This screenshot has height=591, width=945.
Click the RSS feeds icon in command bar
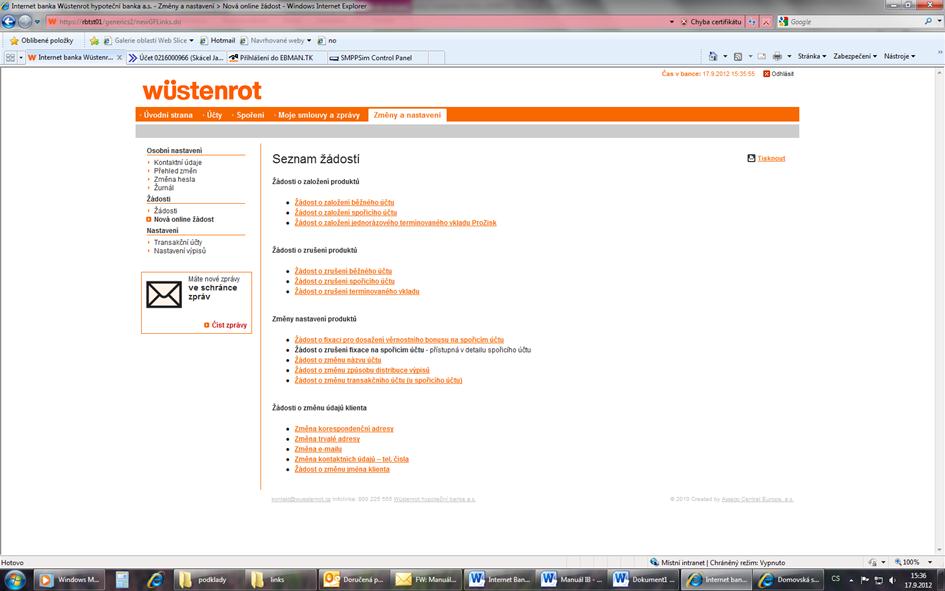(x=738, y=56)
